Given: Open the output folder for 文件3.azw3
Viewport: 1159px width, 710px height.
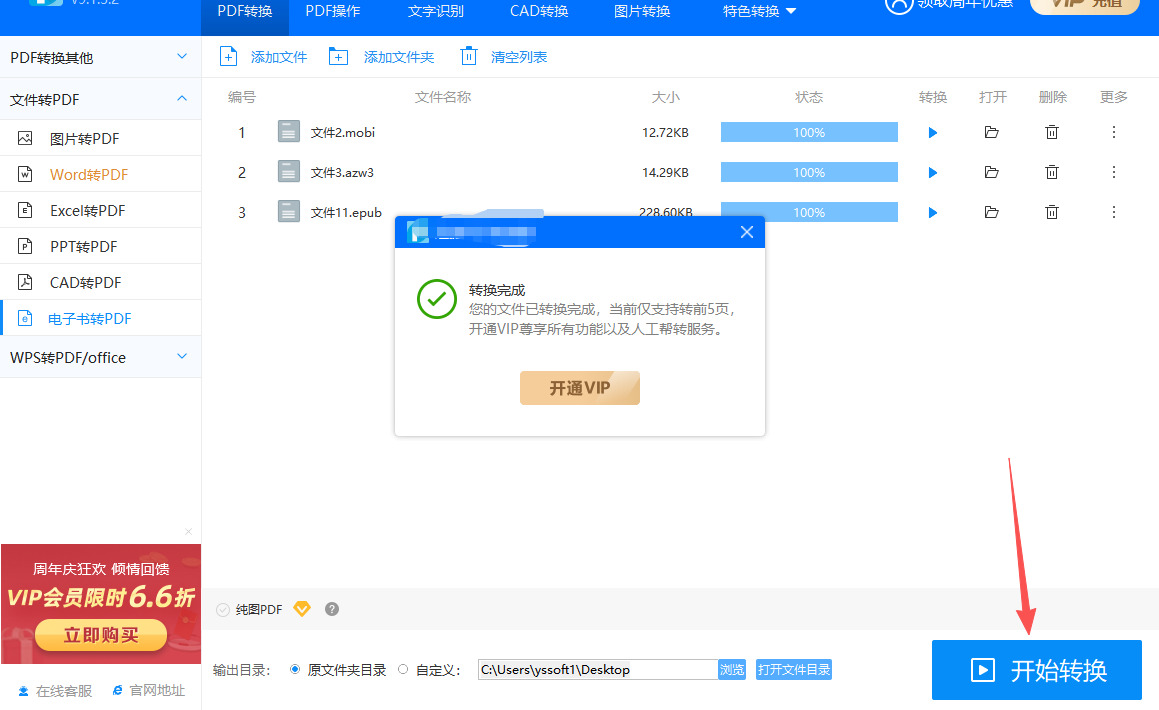Looking at the screenshot, I should click(991, 172).
